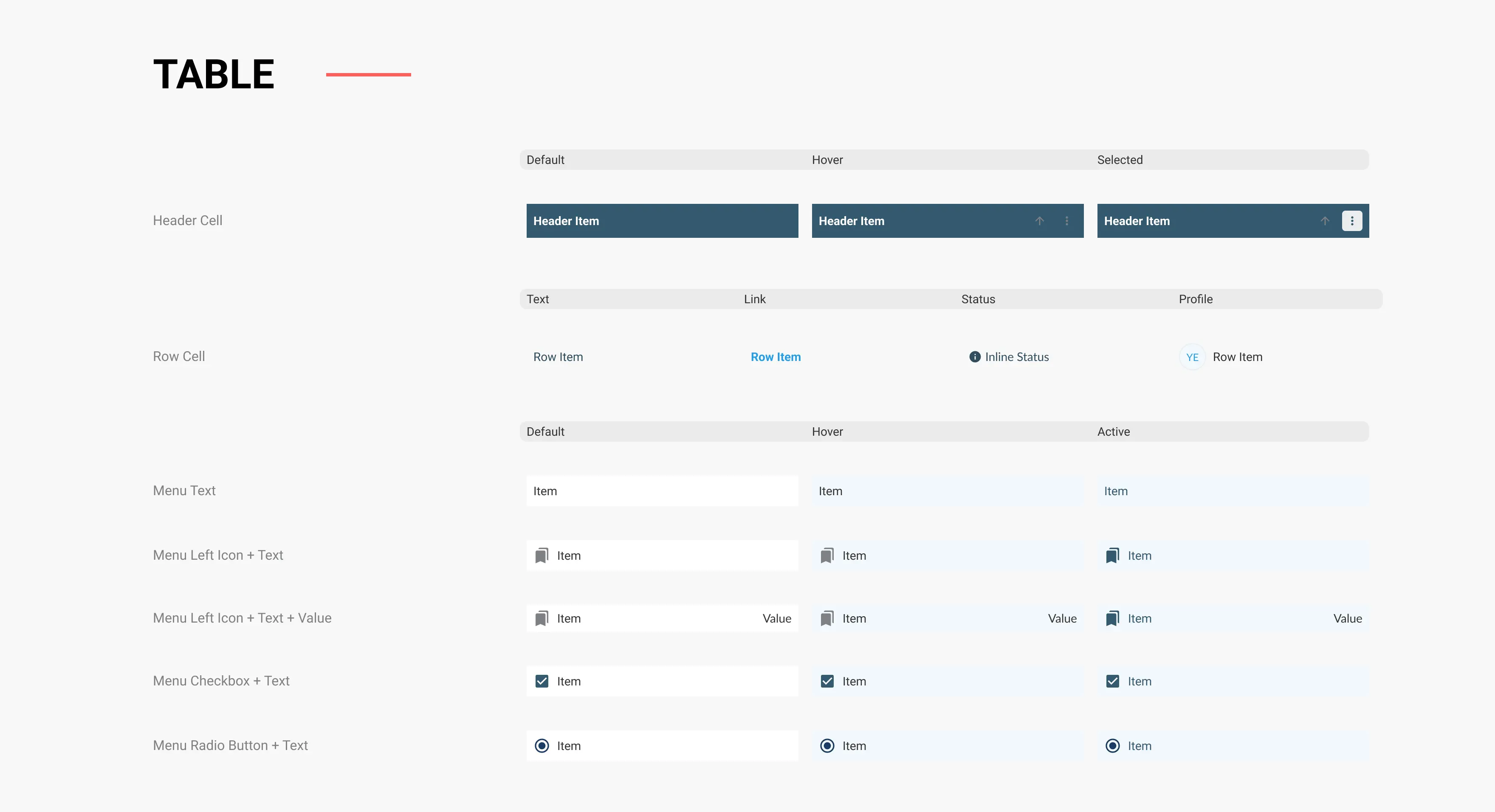Select radio button in Default menu item
1495x812 pixels.
pyautogui.click(x=542, y=745)
